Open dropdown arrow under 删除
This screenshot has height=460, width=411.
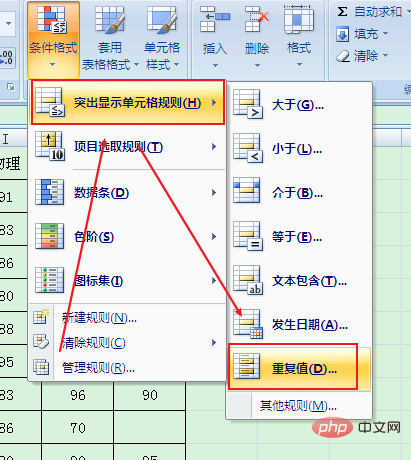(257, 65)
